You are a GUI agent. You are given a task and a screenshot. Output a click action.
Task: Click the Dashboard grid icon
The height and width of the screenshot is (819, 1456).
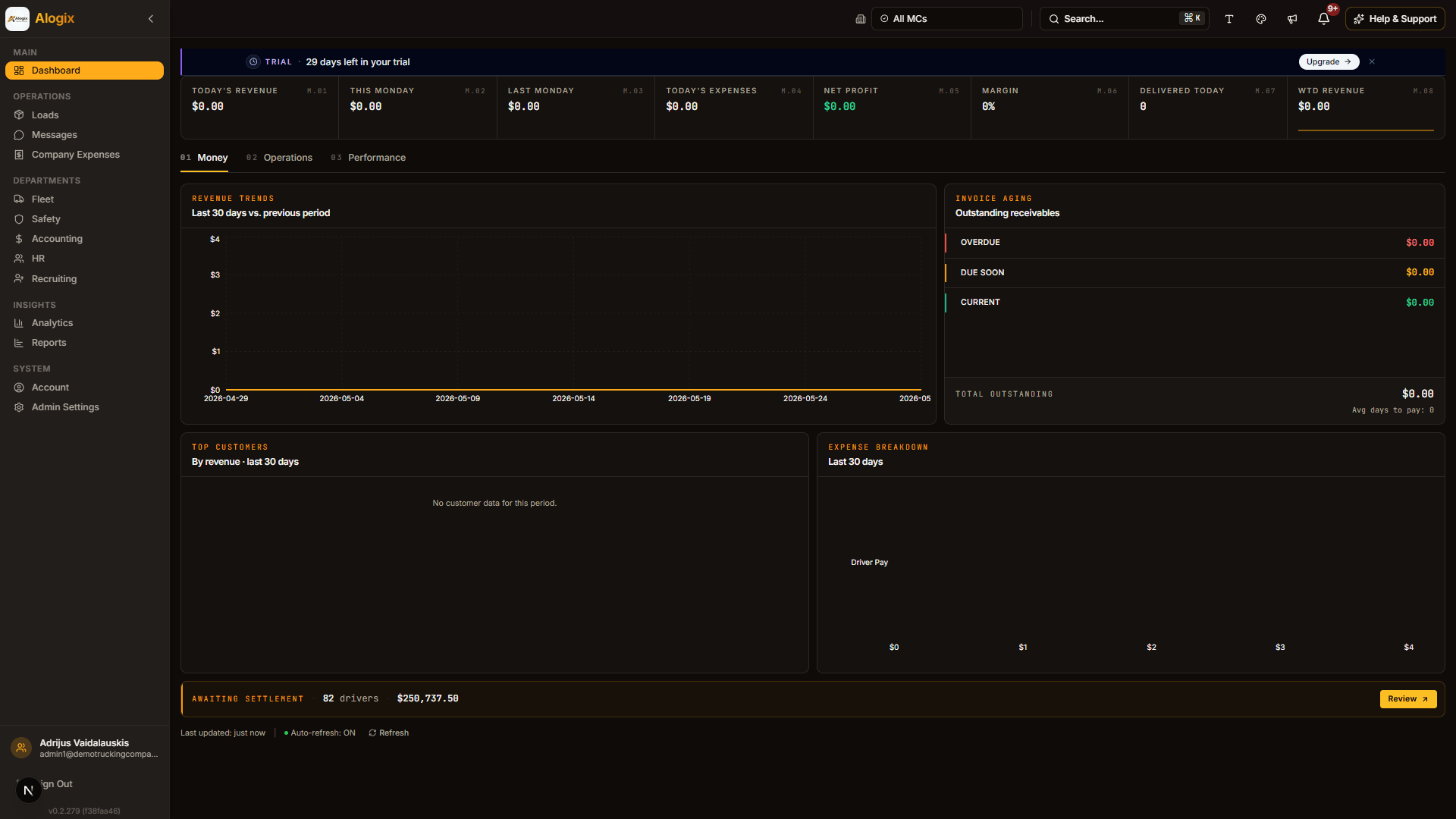(x=19, y=71)
